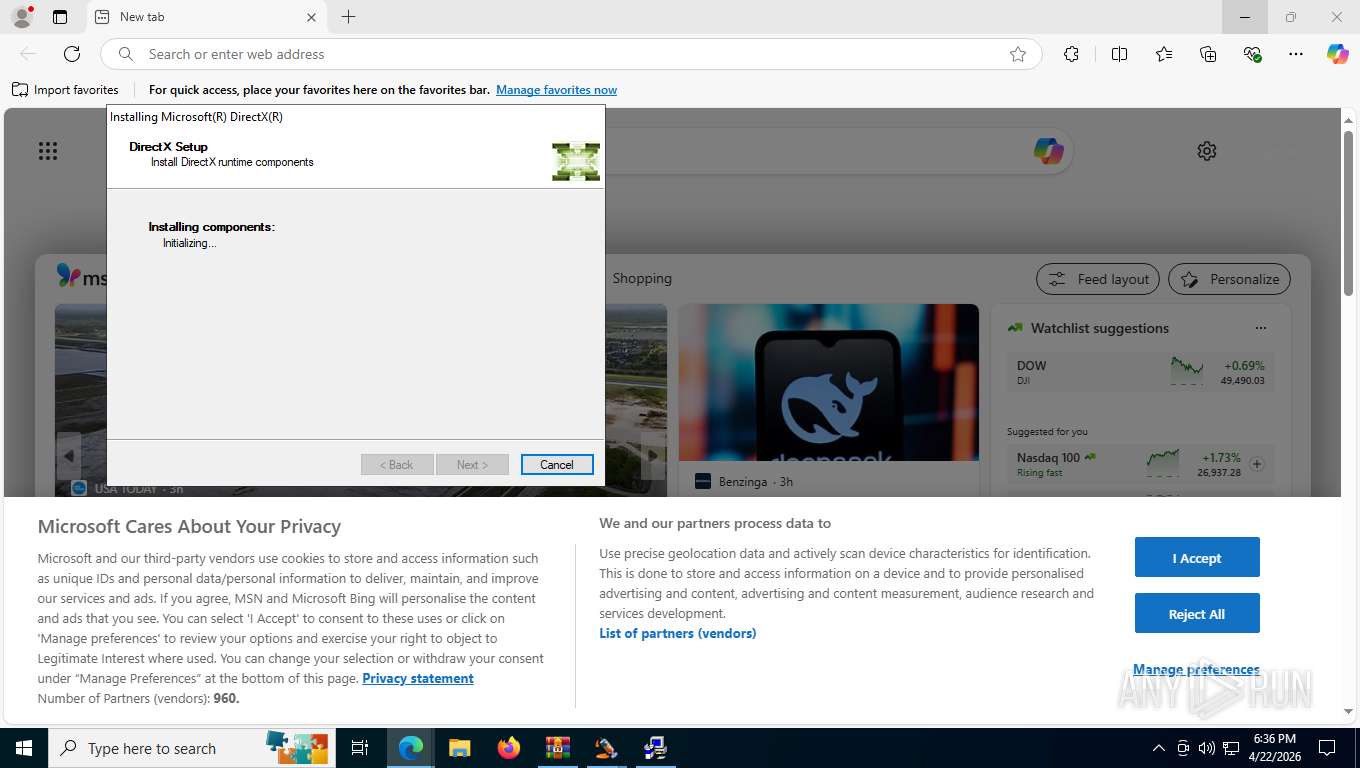Click the volume speaker tray icon
The image size is (1360, 768).
point(1207,748)
